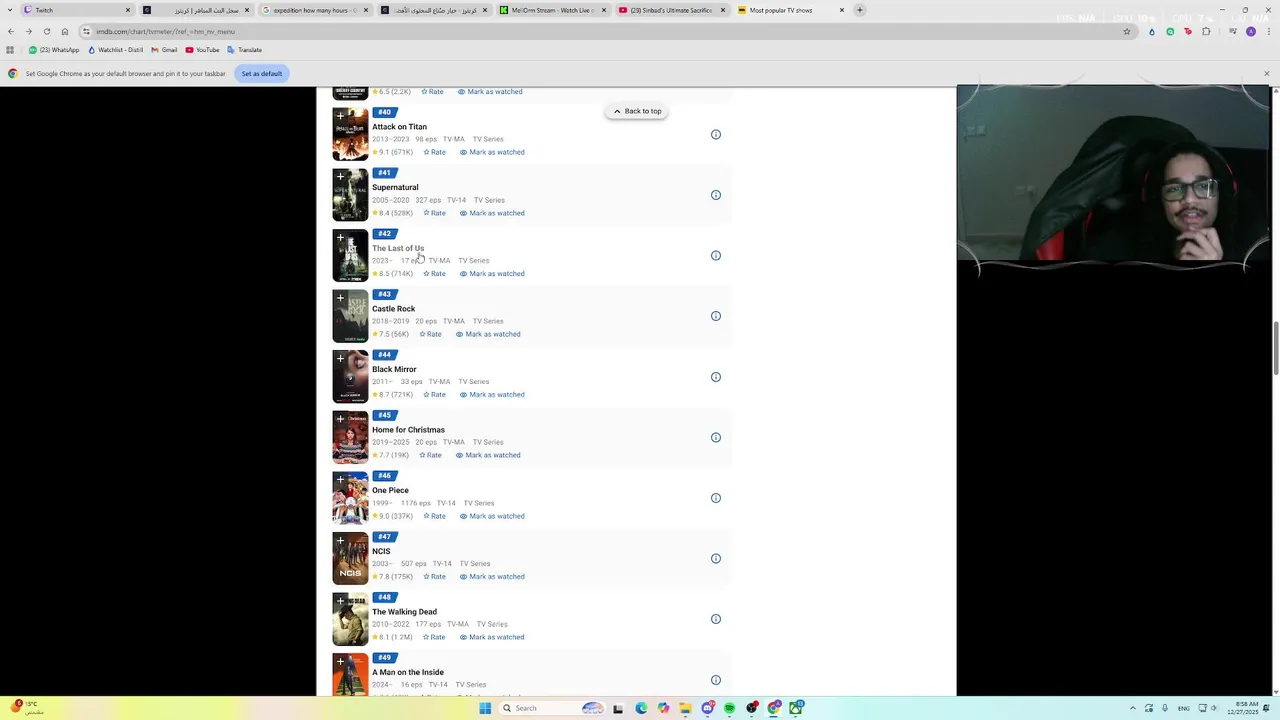The height and width of the screenshot is (720, 1280).
Task: Open the Gmail bookmark
Action: 164,50
